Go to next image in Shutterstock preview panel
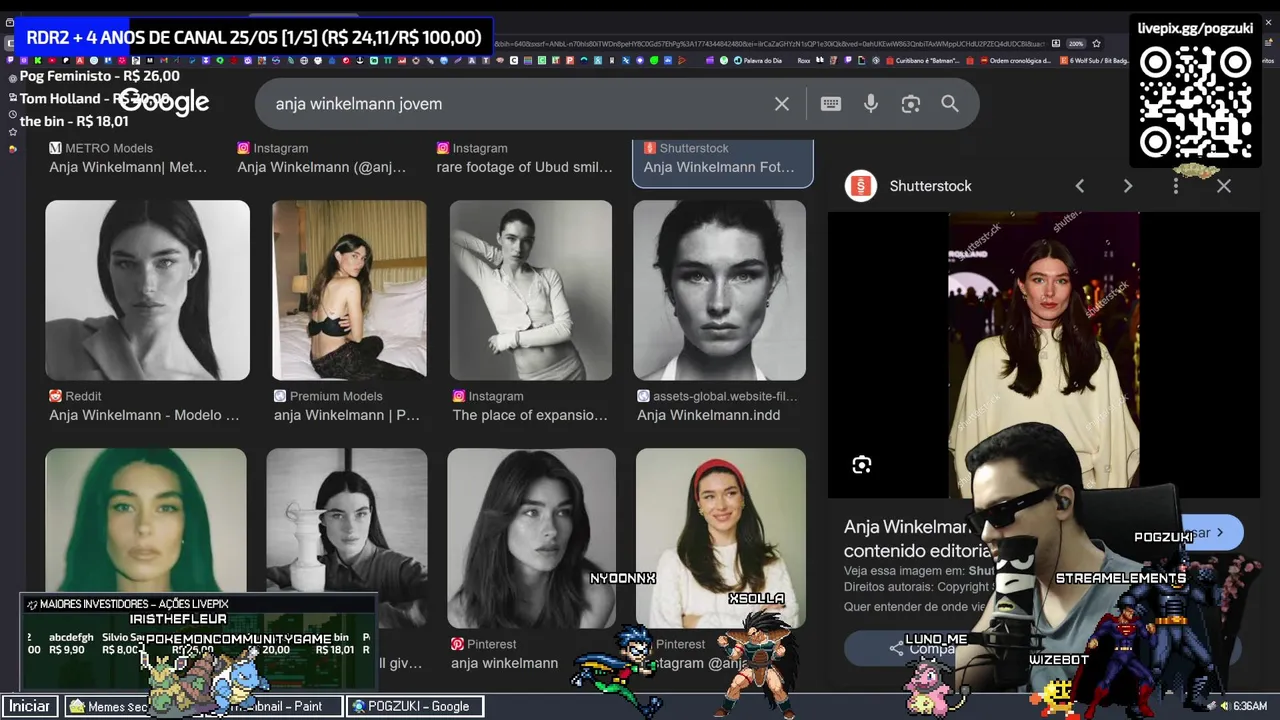Screen dimensions: 1280x720 (1128, 186)
